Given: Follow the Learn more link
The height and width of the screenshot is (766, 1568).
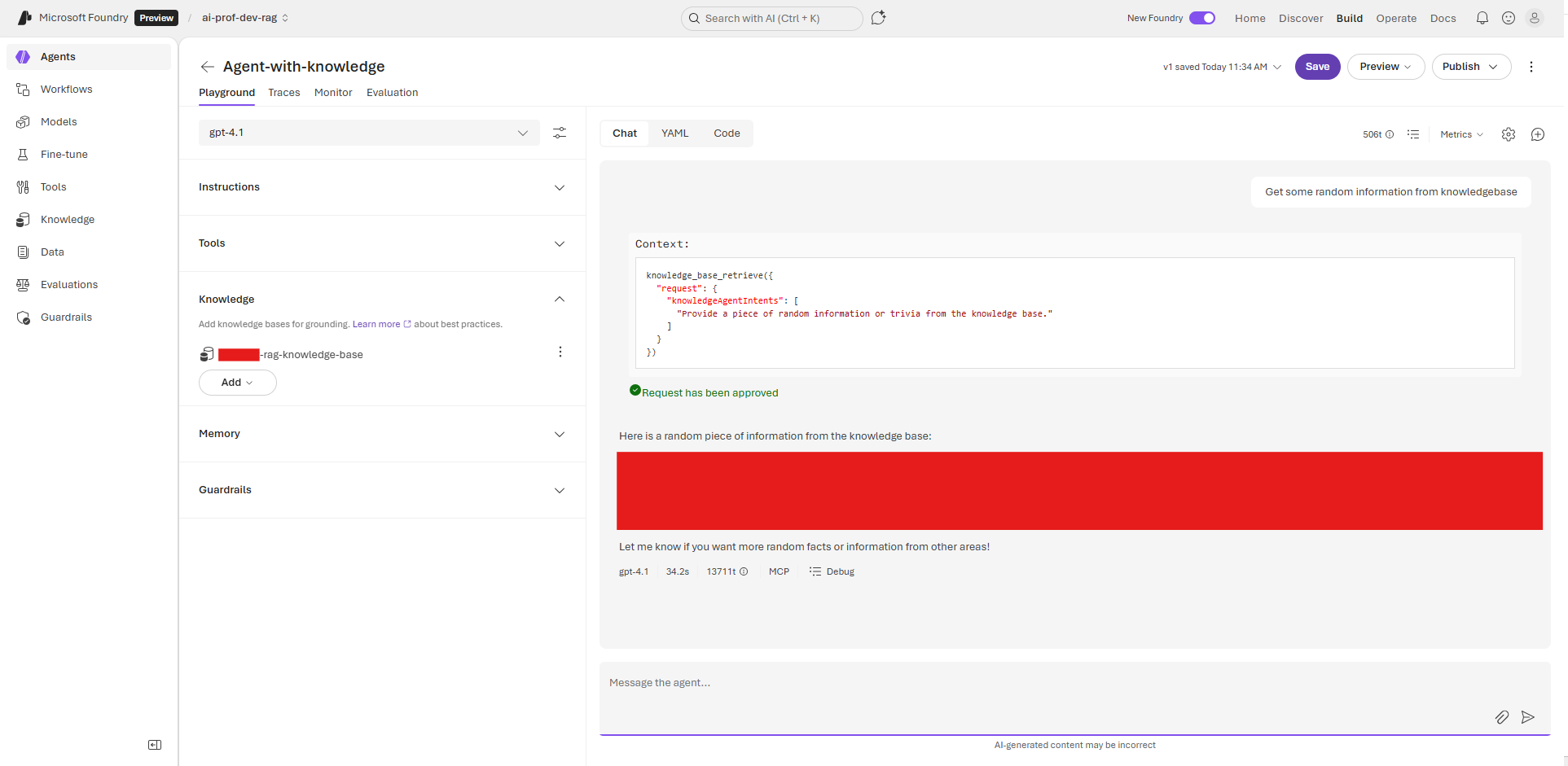Looking at the screenshot, I should click(x=381, y=324).
